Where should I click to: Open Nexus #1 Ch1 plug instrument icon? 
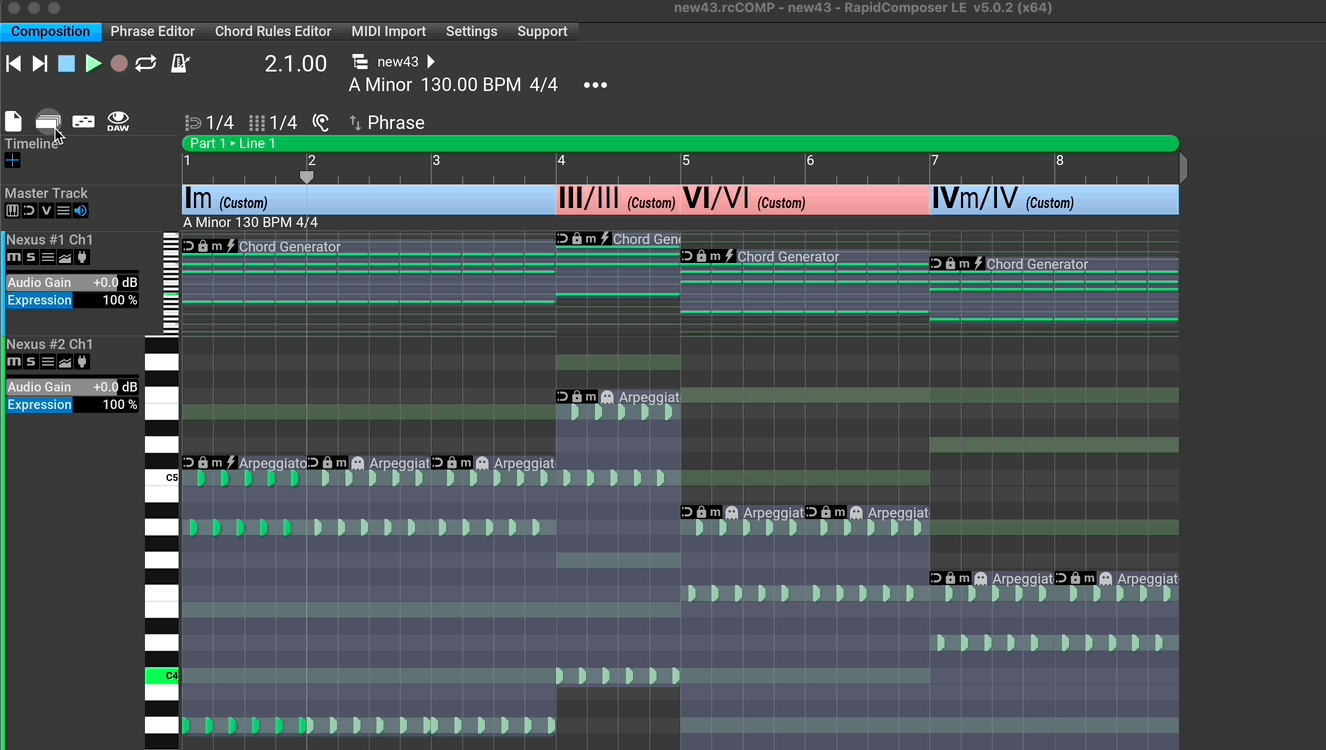82,258
